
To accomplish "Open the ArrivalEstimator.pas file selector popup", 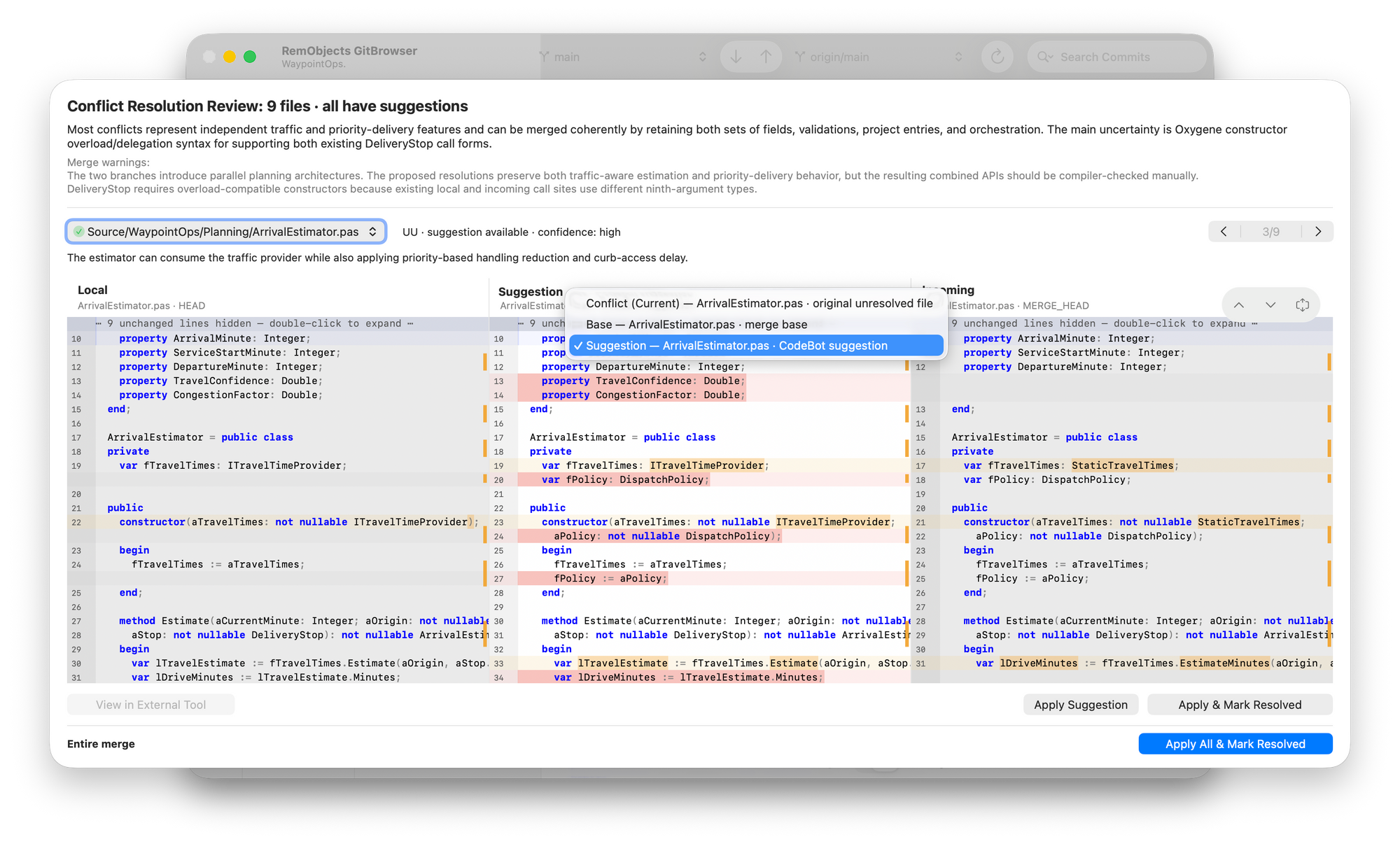I will coord(226,232).
